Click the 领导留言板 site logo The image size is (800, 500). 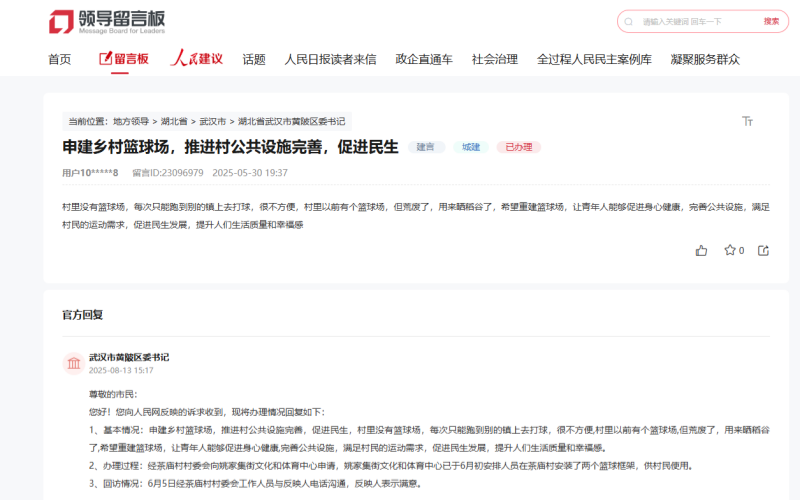point(107,22)
